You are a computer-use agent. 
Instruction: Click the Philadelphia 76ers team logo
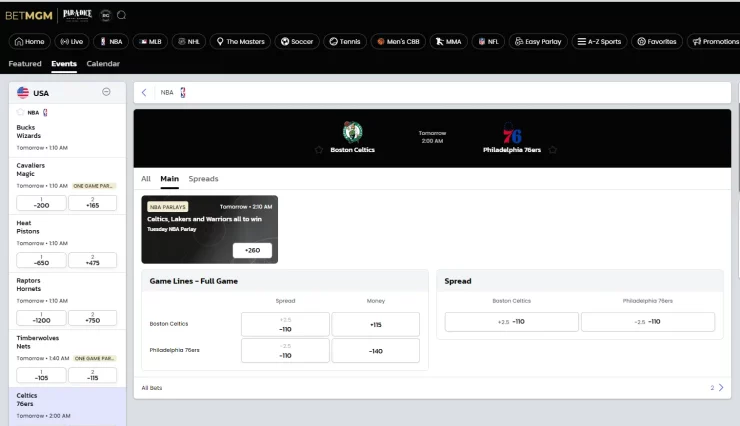[512, 134]
